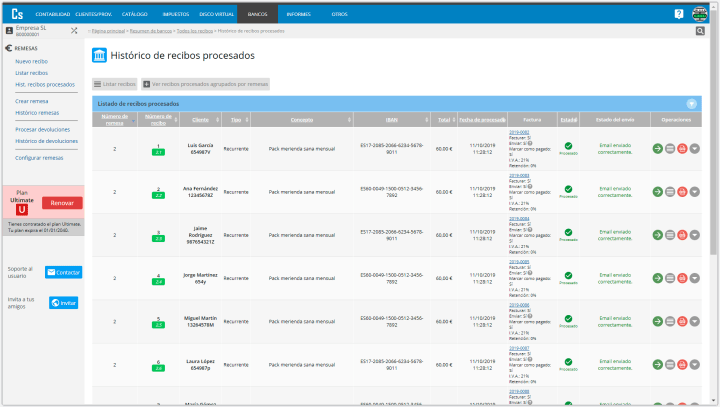The height and width of the screenshot is (407, 720).
Task: Sort by the Número de remesa column
Action: (115, 119)
